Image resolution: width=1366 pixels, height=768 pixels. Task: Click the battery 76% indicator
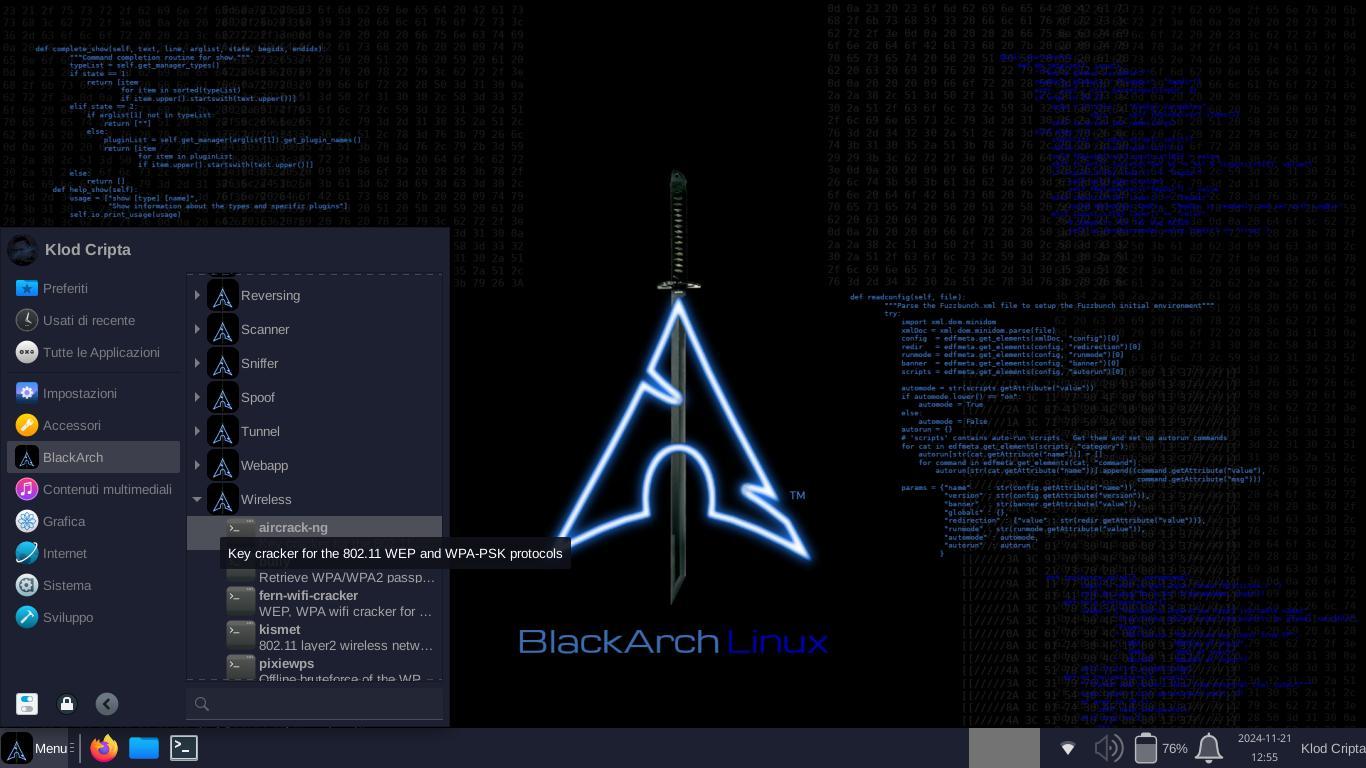coord(1161,748)
